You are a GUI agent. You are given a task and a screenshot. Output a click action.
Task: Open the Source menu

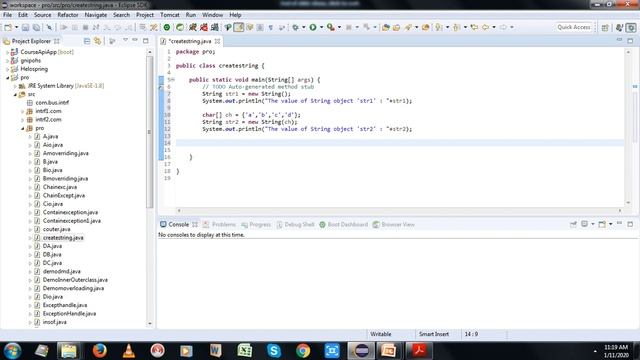pos(42,15)
